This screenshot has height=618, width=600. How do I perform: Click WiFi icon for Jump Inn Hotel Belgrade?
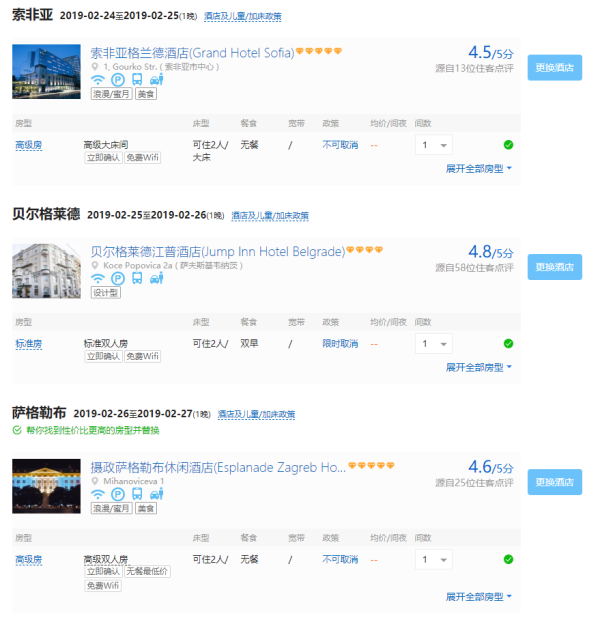[98, 279]
